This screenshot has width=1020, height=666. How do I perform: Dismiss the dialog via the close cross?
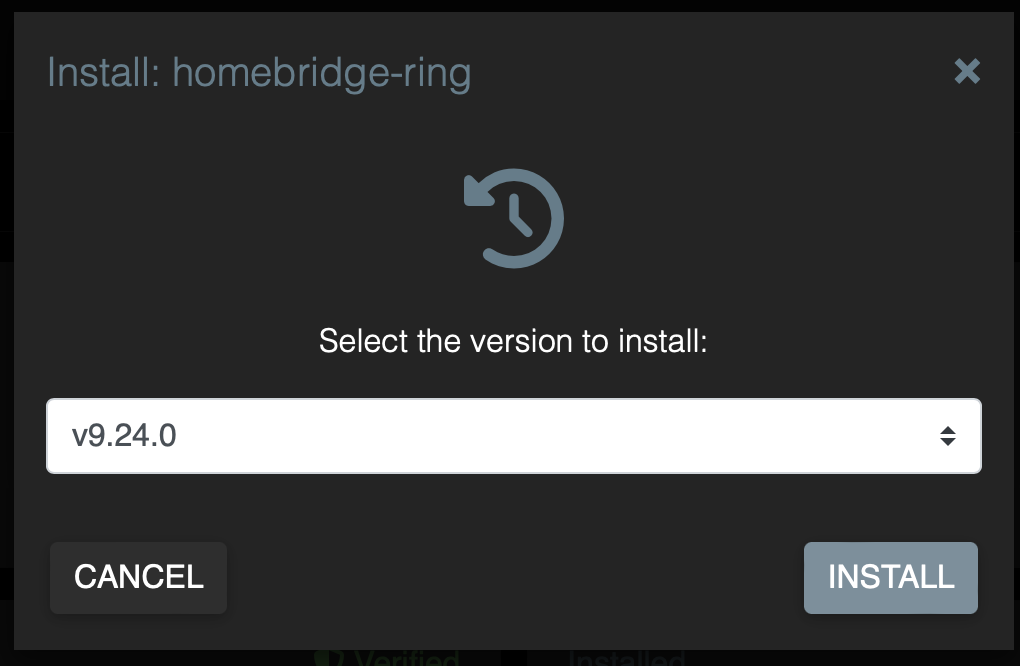(x=966, y=71)
